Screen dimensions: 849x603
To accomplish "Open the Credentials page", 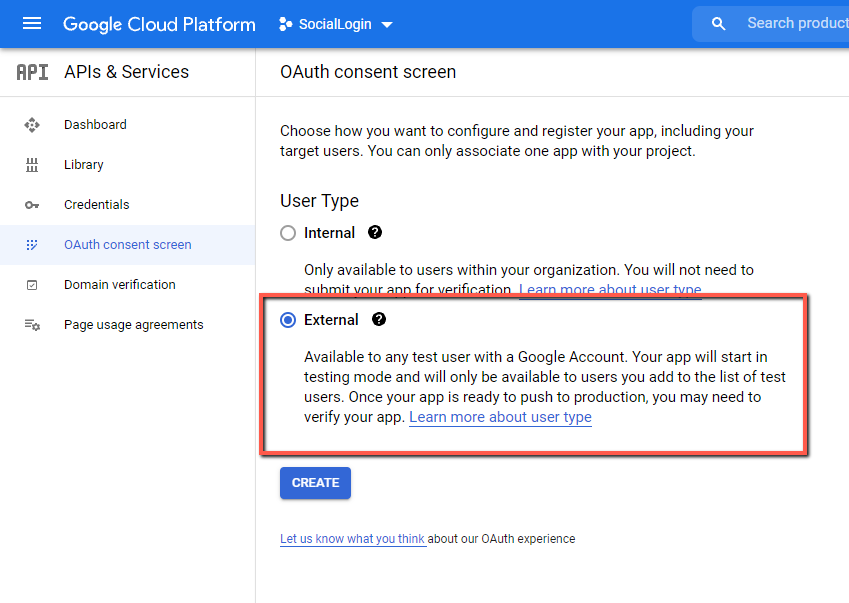I will click(96, 205).
